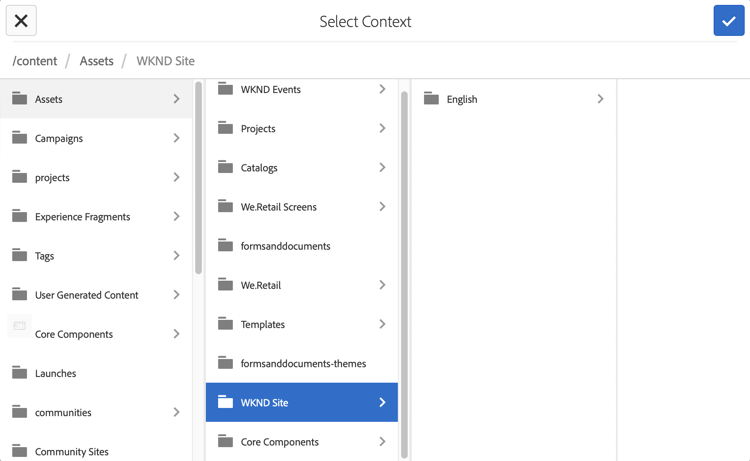The height and width of the screenshot is (461, 750).
Task: Click the Core Components thumbnail icon in first column
Action: pyautogui.click(x=20, y=326)
